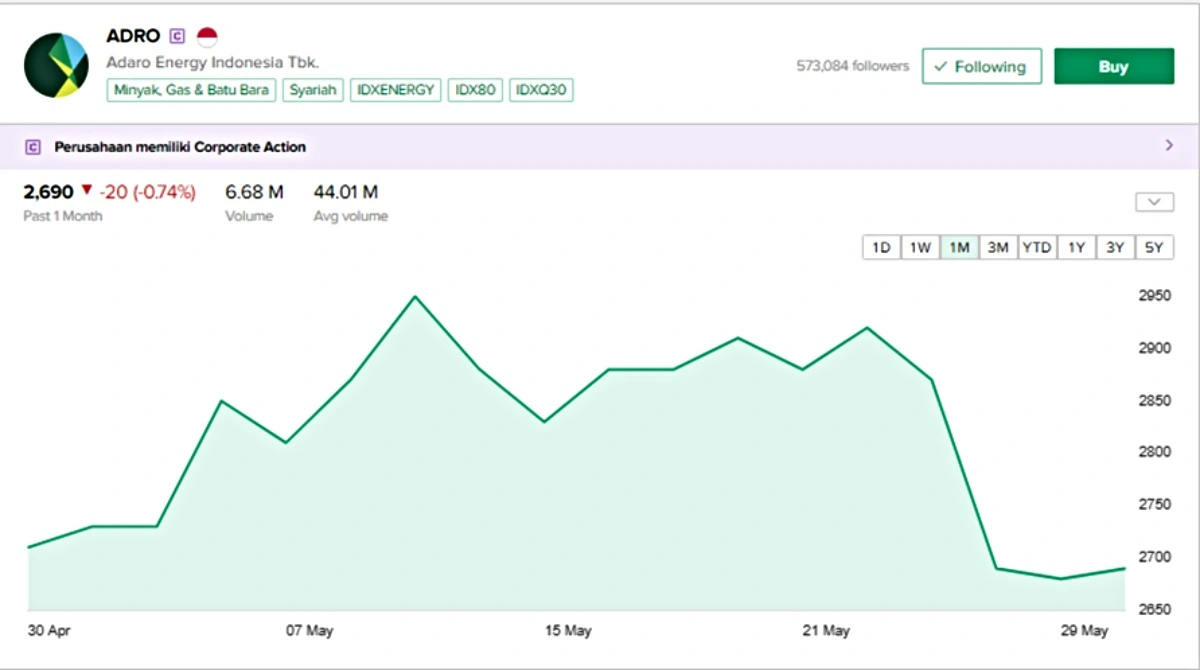Click the 15 May date axis label
This screenshot has width=1200, height=670.
[568, 631]
